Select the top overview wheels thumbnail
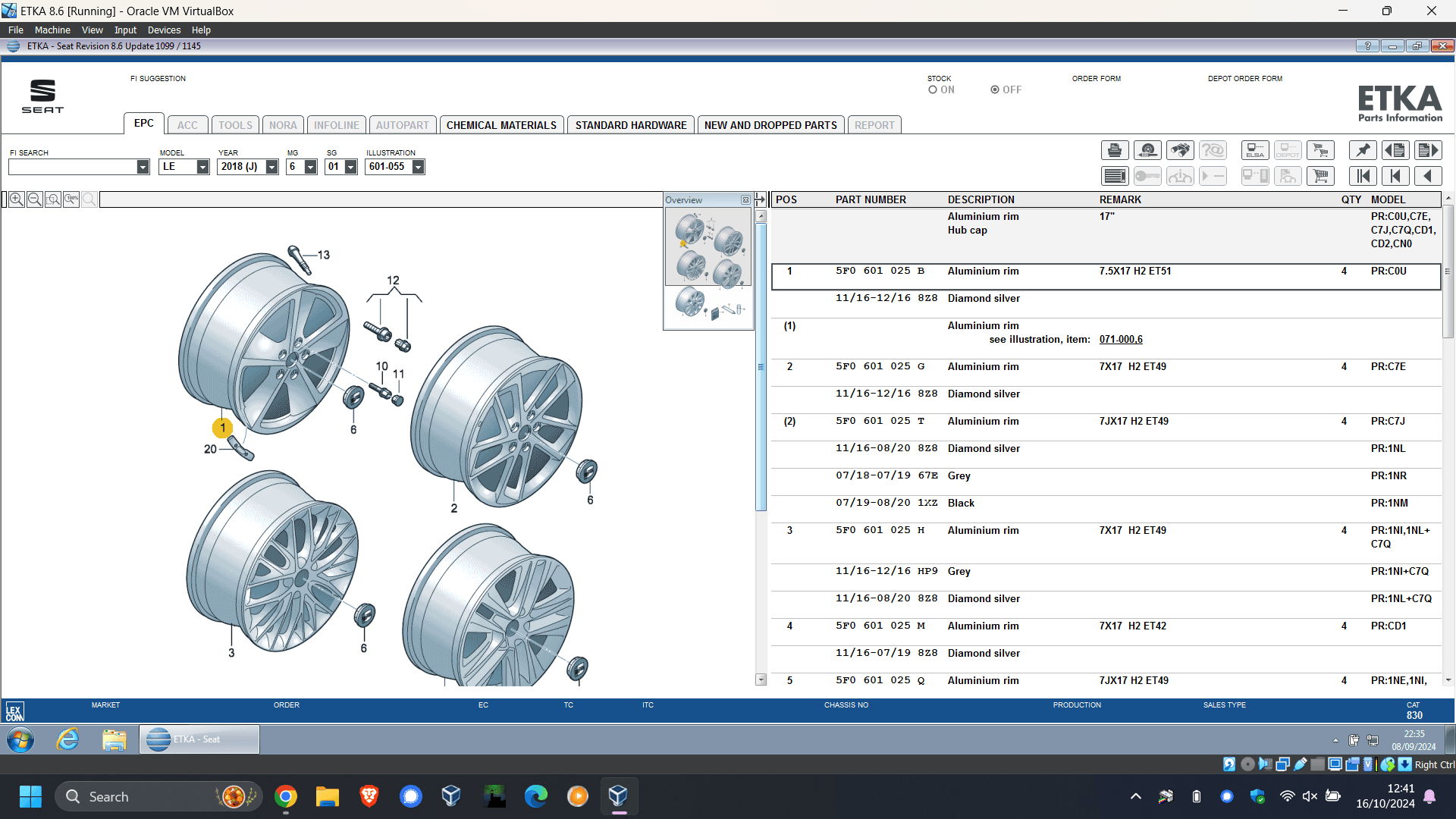The width and height of the screenshot is (1456, 819). click(x=708, y=249)
